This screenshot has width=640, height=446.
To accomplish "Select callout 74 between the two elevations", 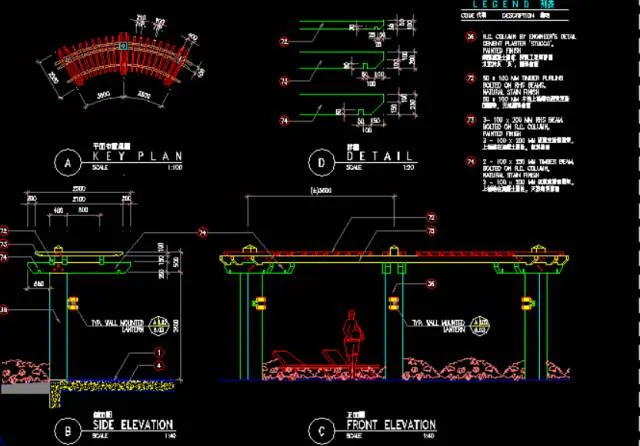I will pos(202,233).
